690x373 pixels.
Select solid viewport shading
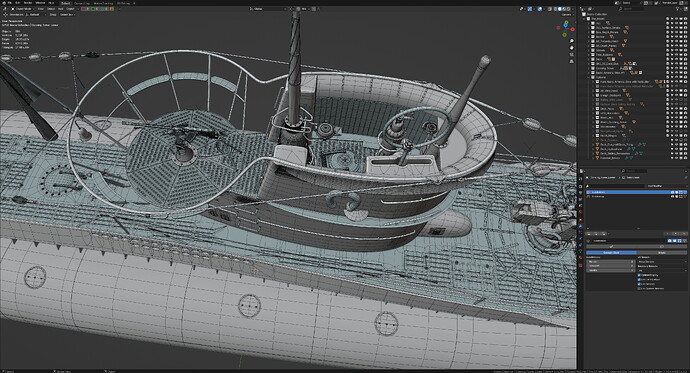(x=560, y=8)
